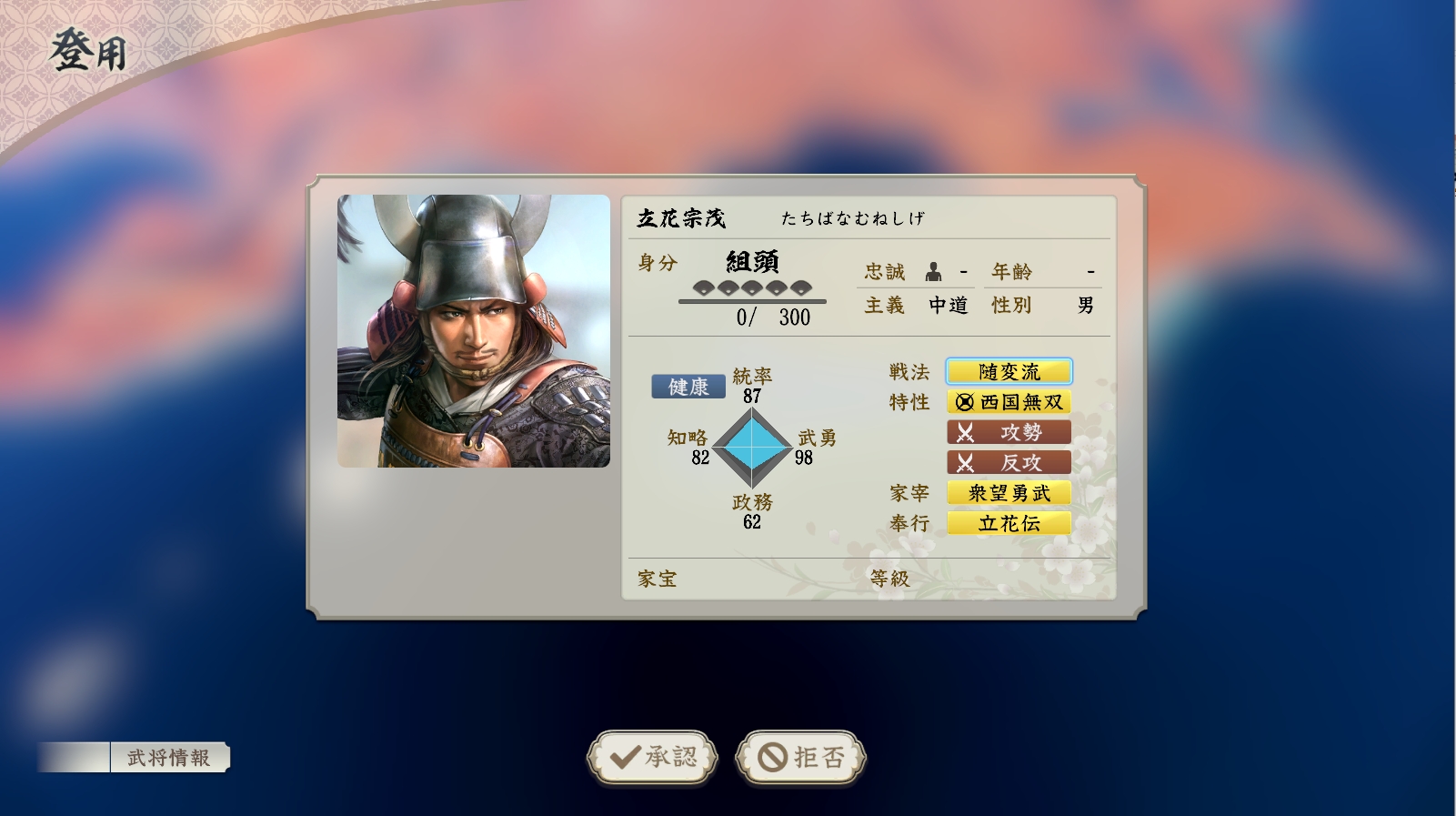The width and height of the screenshot is (1456, 816).
Task: Click the rank fan icons under 組頭
Action: pos(751,287)
